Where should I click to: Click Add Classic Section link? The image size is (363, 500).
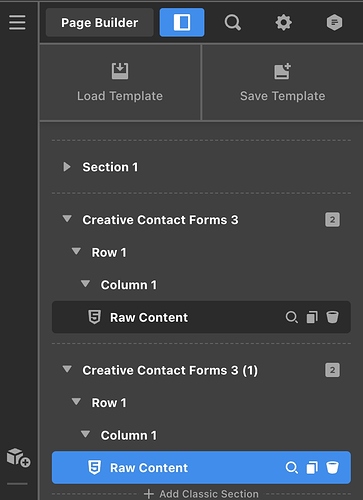201,494
